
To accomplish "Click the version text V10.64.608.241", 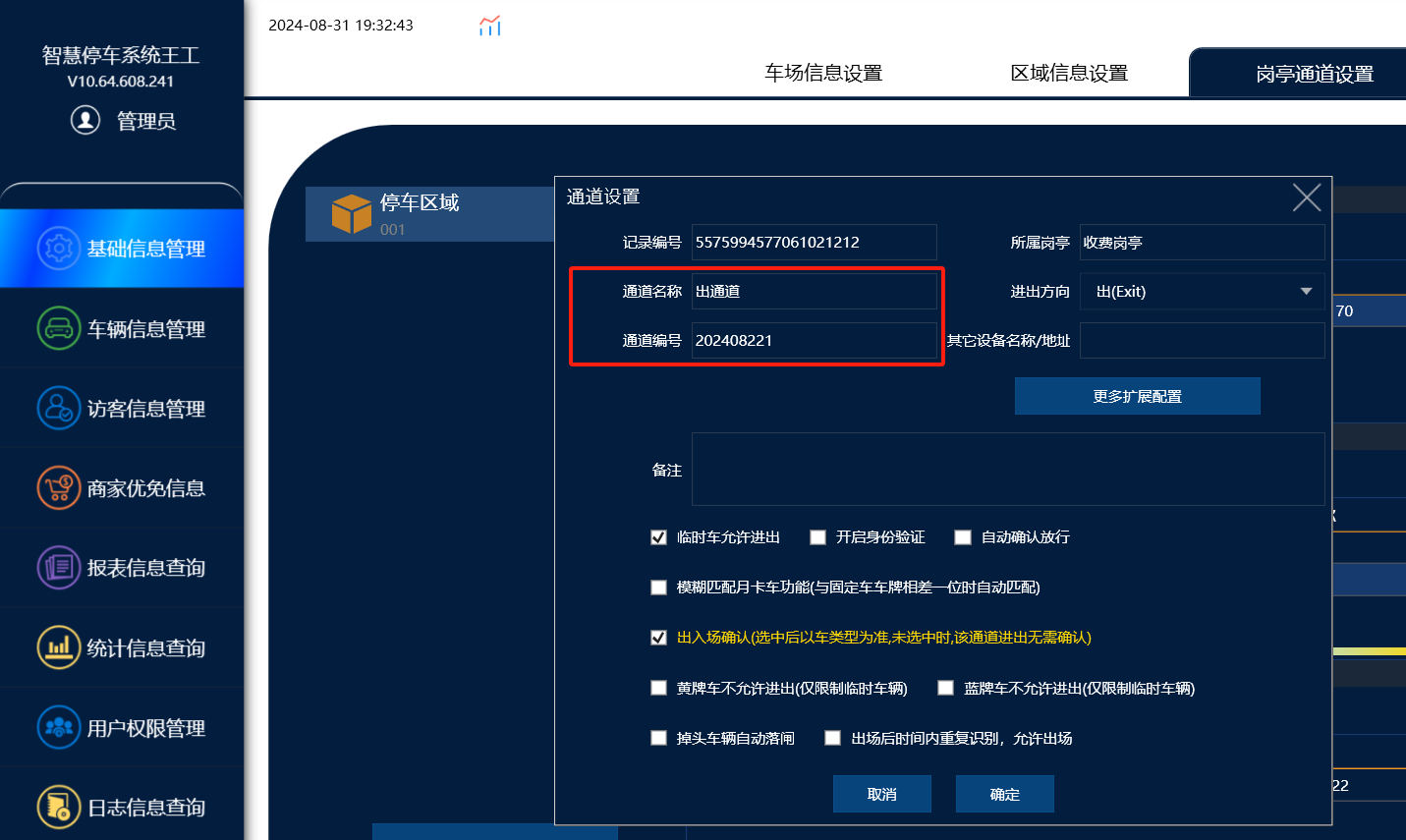I will click(121, 82).
